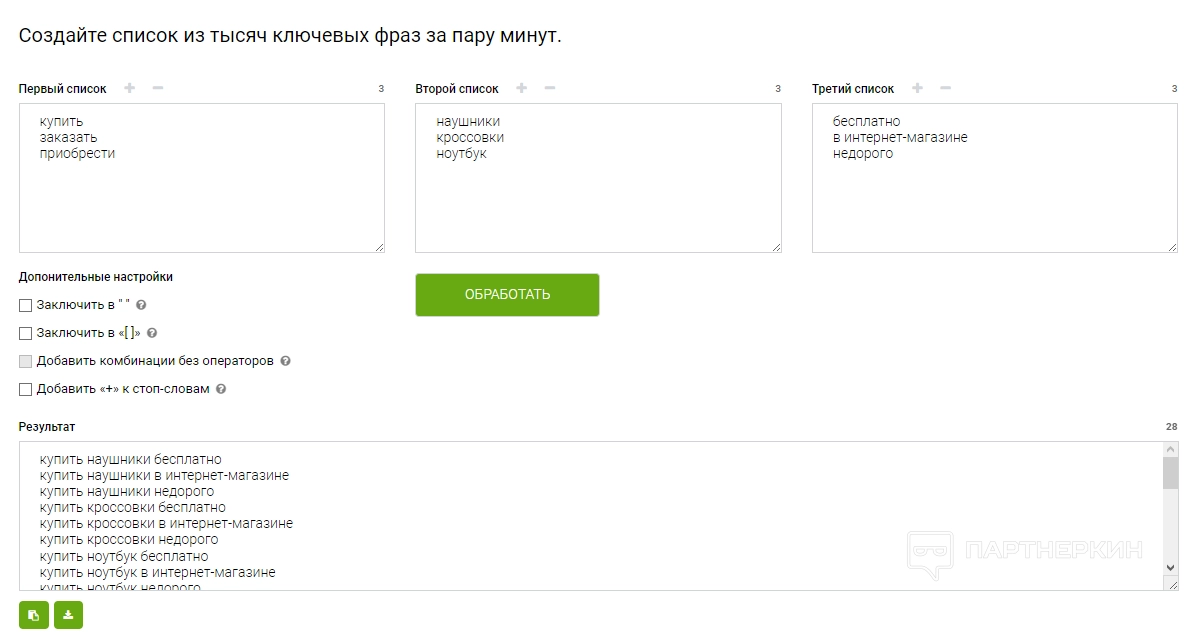Screen dimensions: 1194x633
Task: Enable the Заключить в " " checkbox
Action: coord(26,305)
